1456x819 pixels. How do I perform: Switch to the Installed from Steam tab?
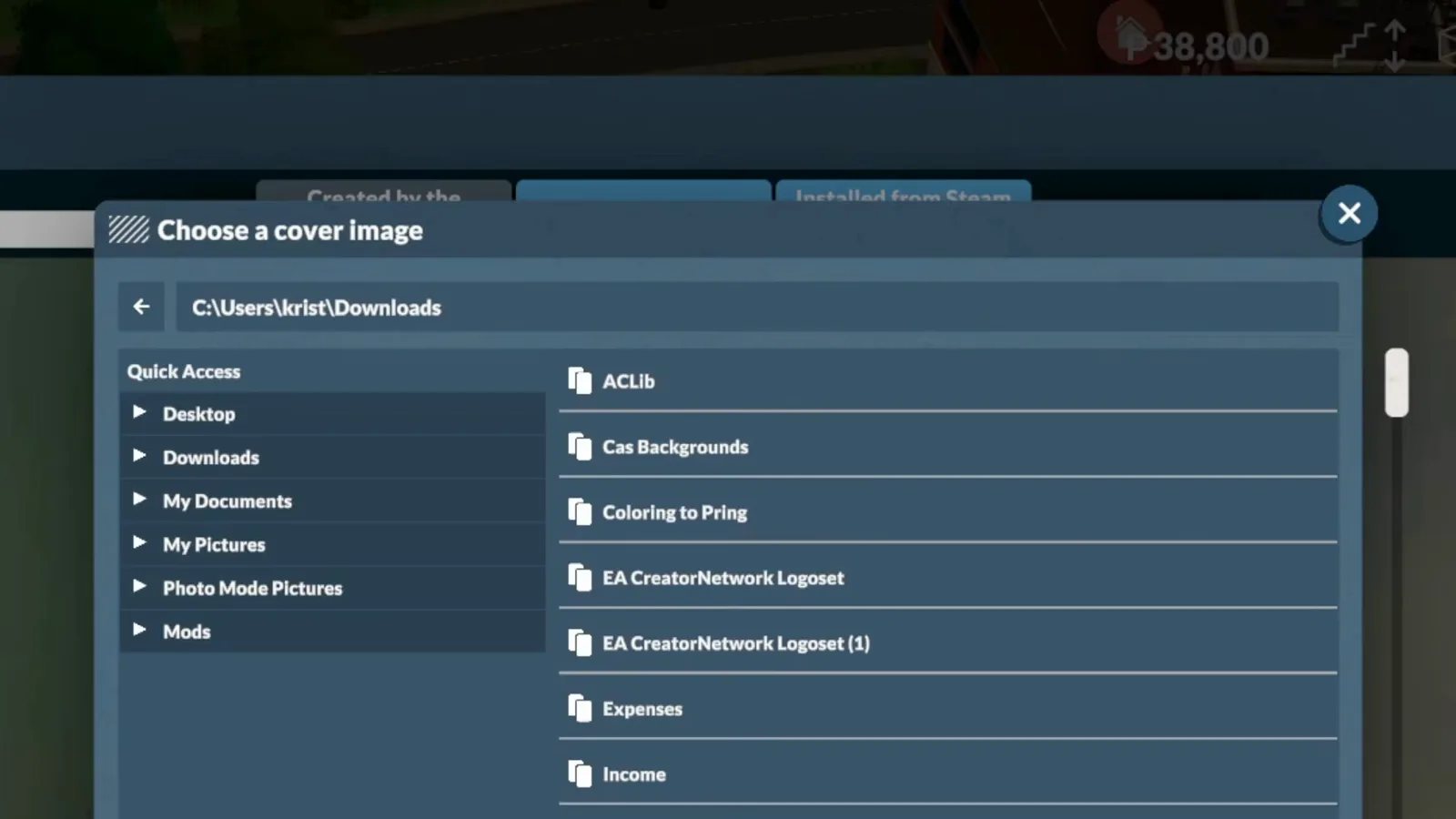click(903, 191)
